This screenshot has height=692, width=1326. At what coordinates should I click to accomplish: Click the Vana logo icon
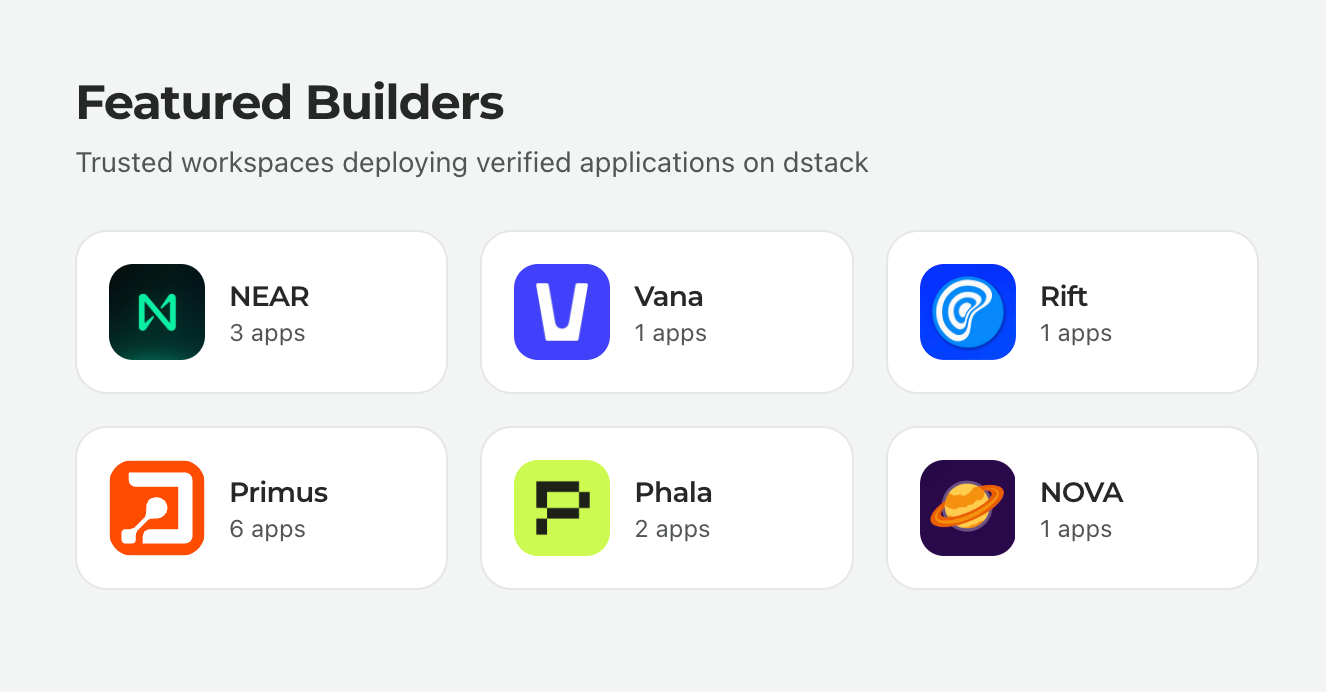pos(561,312)
